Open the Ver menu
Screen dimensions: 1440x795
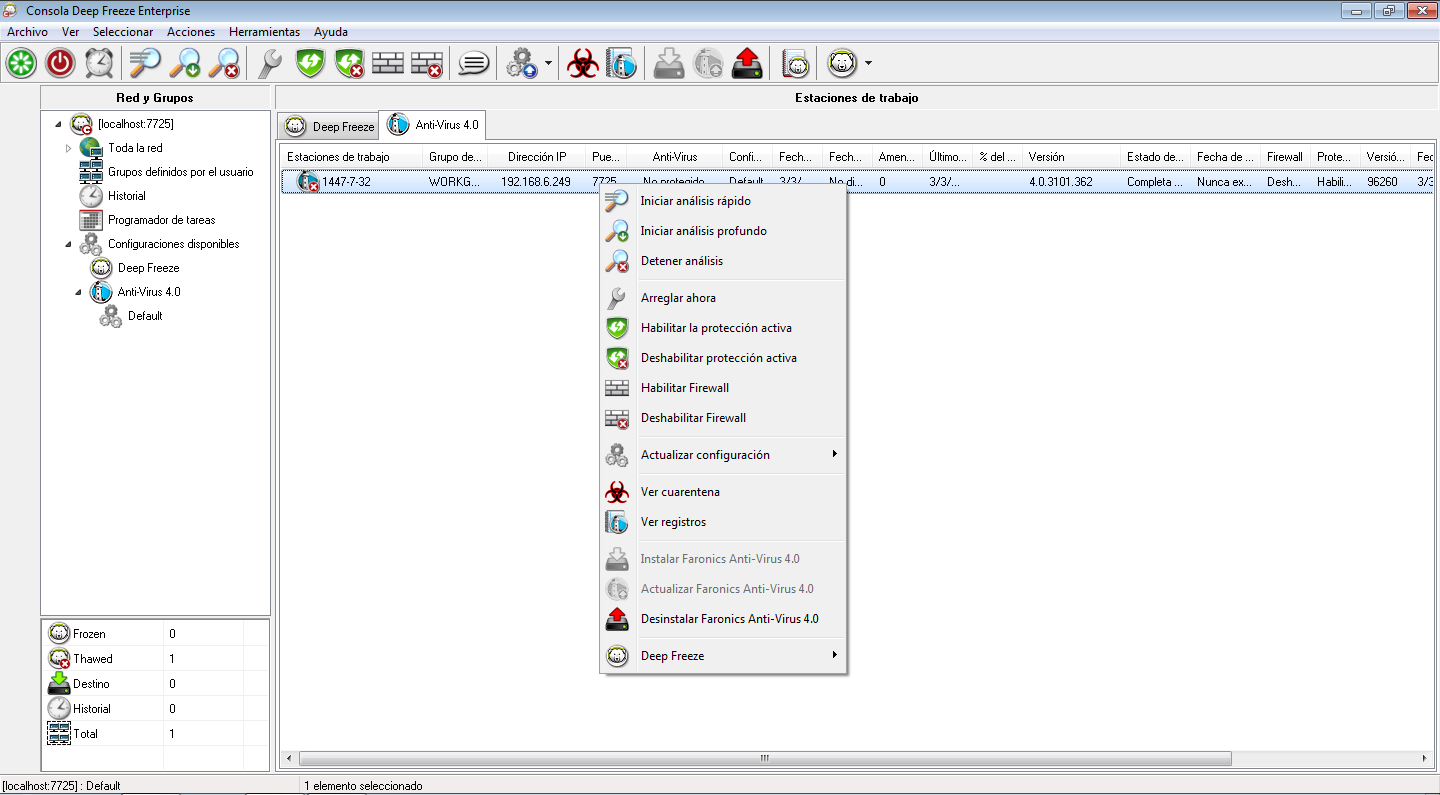coord(70,32)
